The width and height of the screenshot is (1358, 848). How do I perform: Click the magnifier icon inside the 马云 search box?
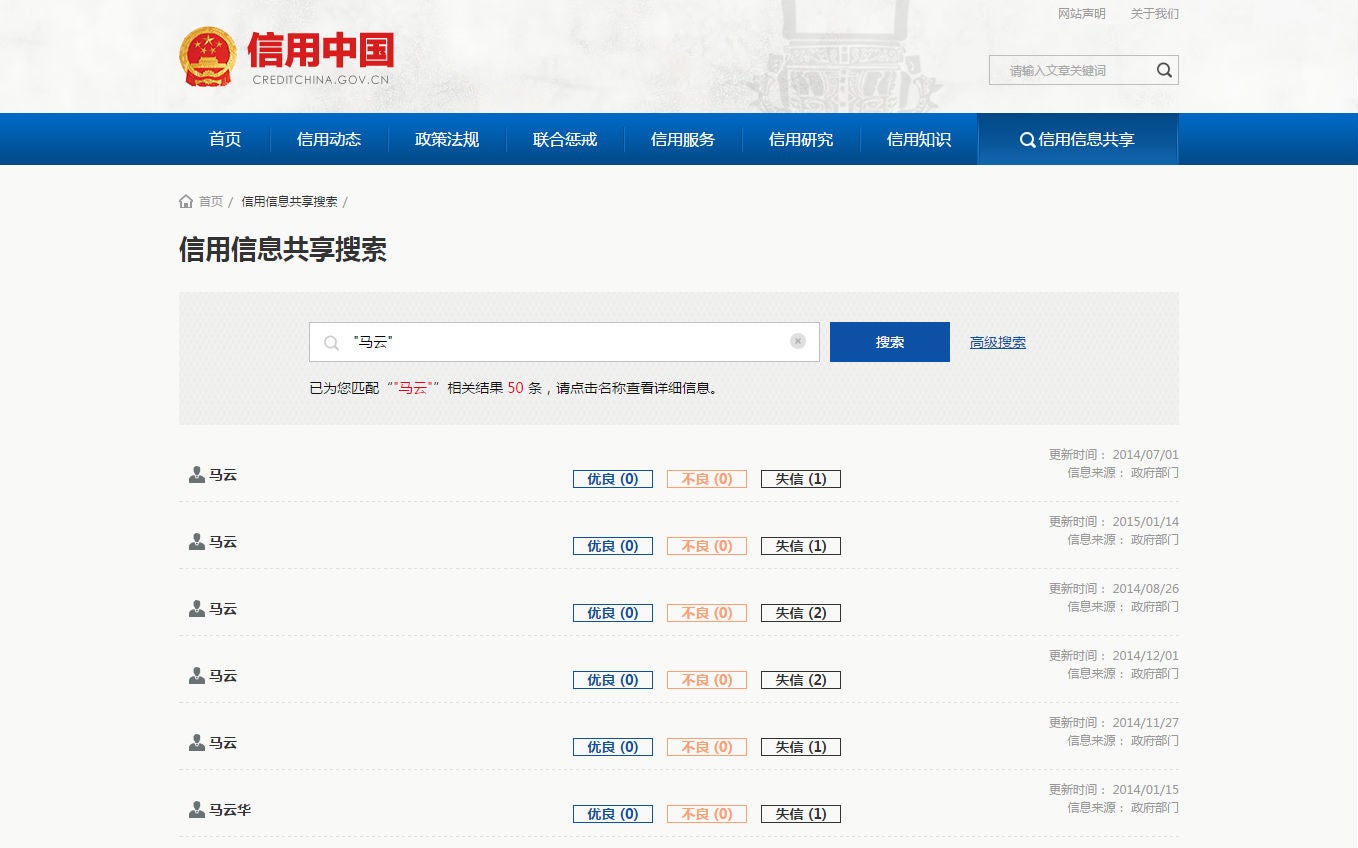[x=331, y=343]
